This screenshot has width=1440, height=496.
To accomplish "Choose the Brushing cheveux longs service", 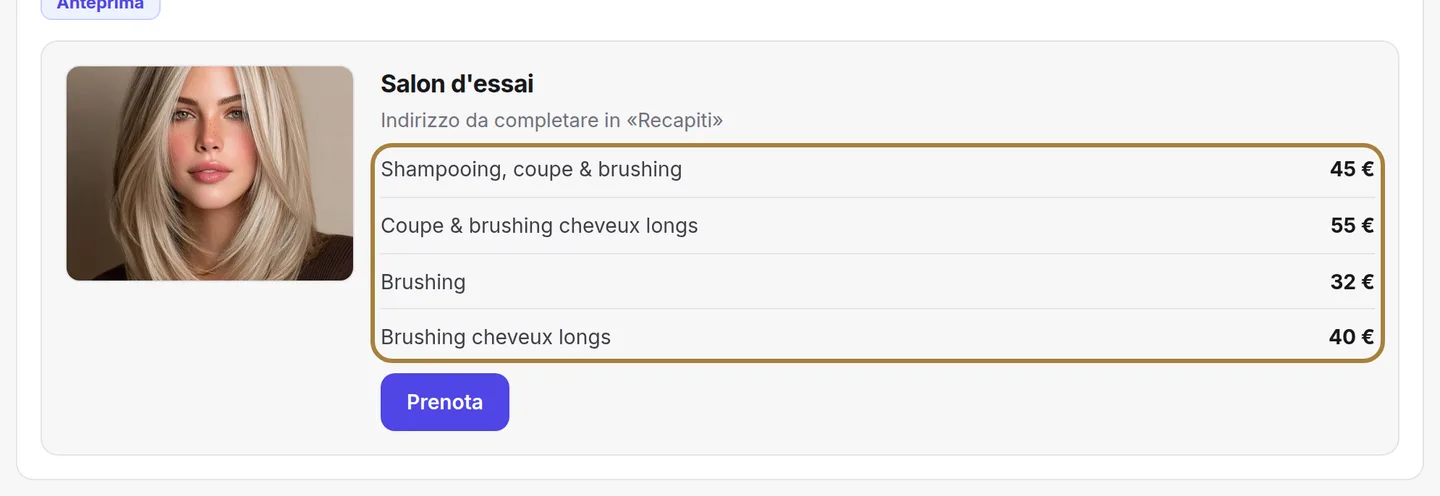I will coord(878,337).
